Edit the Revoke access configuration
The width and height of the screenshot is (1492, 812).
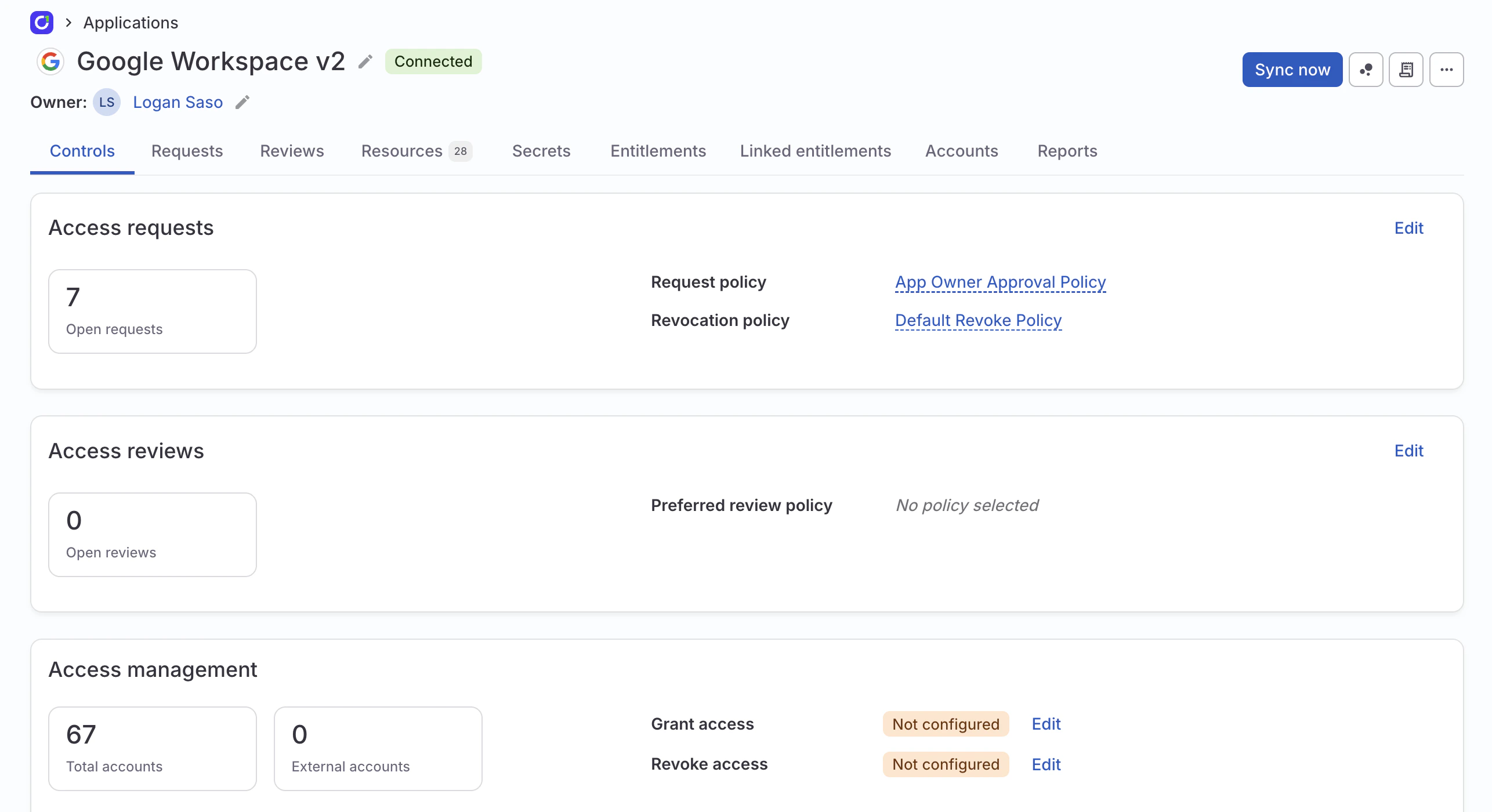[x=1045, y=764]
